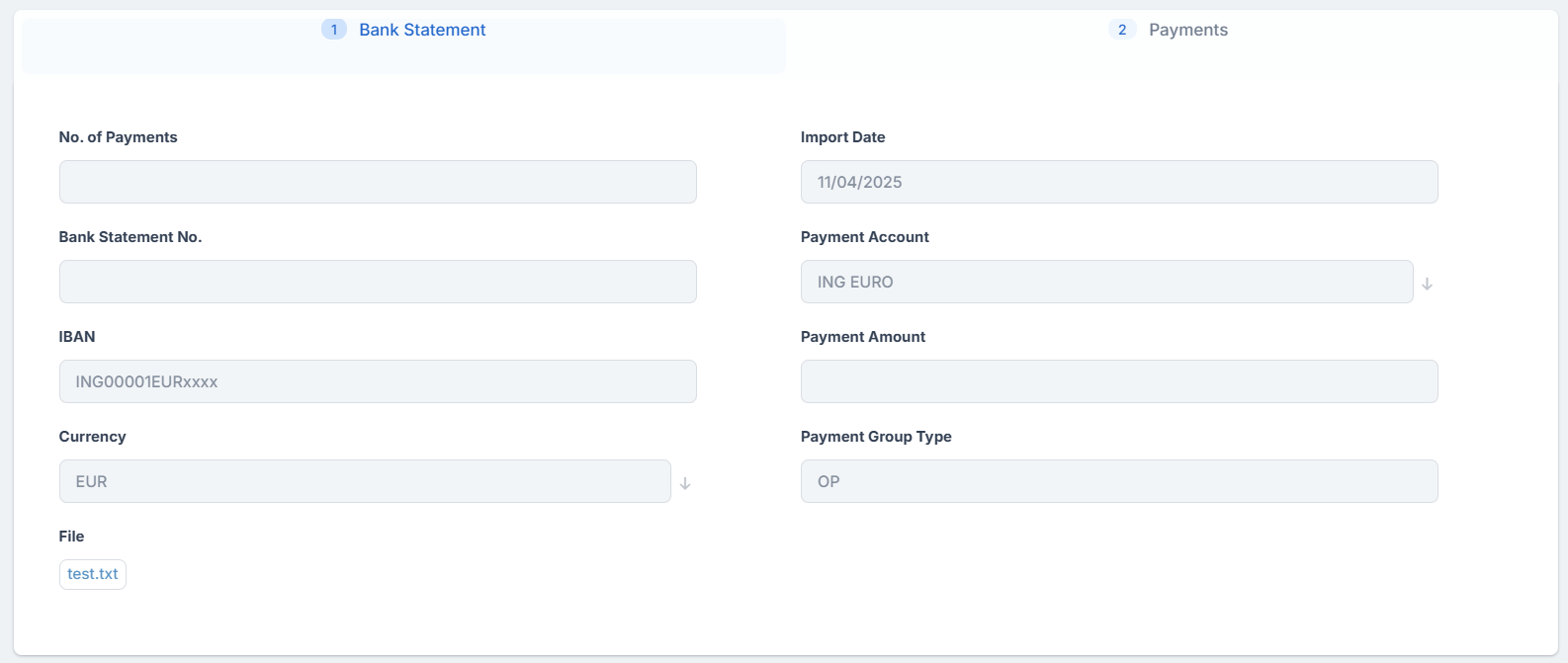Open the test.txt file link
The image size is (1568, 663).
93,574
